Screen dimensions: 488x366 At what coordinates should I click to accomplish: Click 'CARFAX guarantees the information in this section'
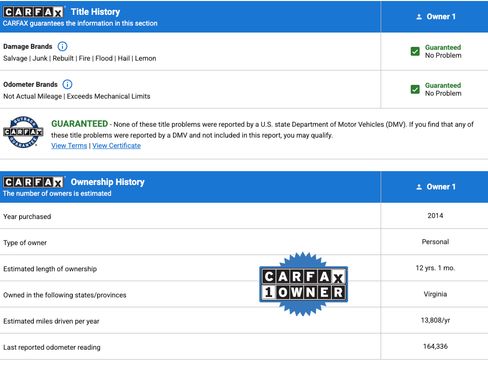coord(80,23)
